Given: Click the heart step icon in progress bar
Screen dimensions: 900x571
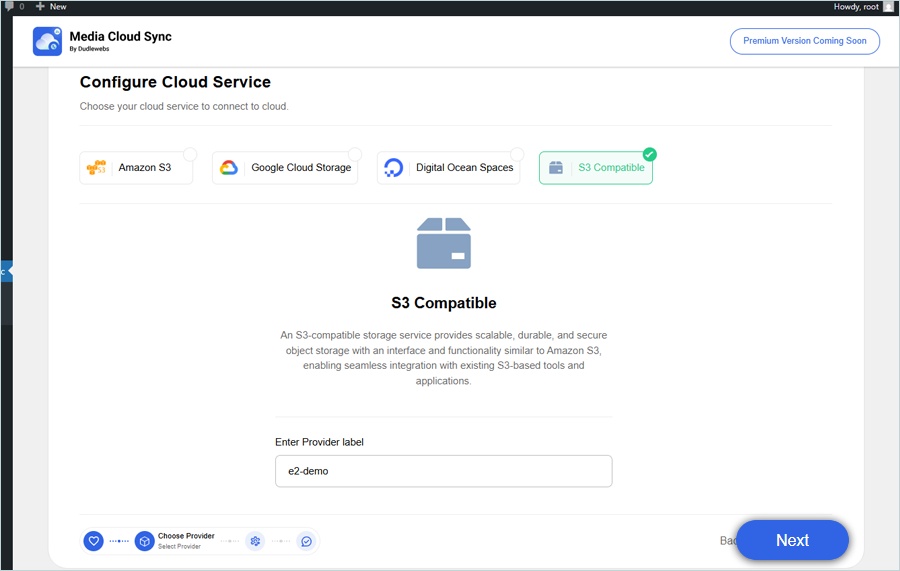Looking at the screenshot, I should click(94, 541).
